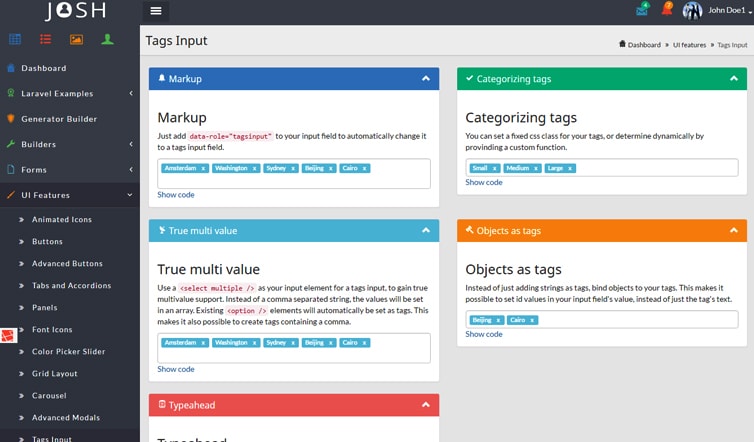The width and height of the screenshot is (754, 442).
Task: Click the hamburger menu toggle button
Action: point(155,11)
